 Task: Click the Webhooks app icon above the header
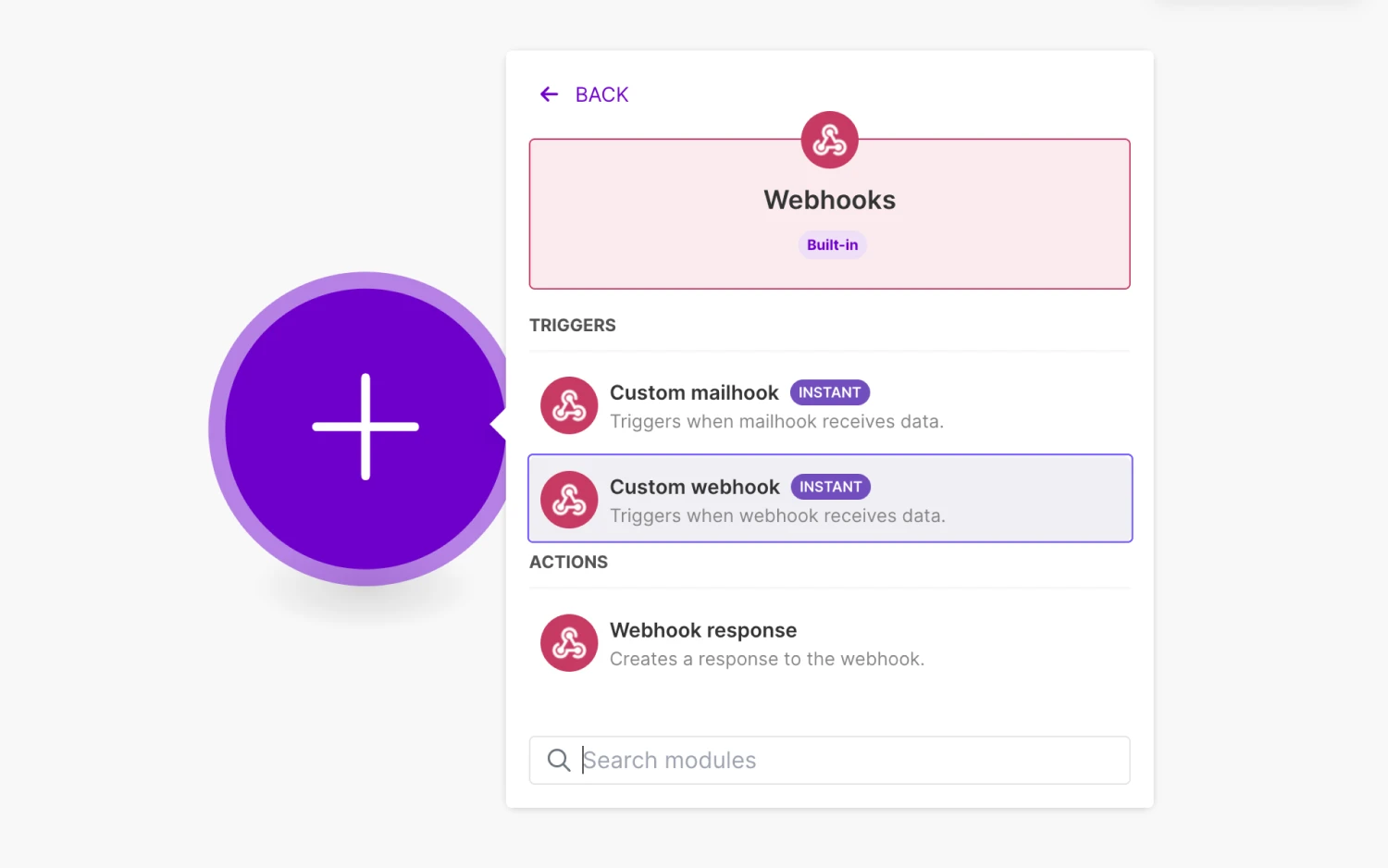[829, 140]
